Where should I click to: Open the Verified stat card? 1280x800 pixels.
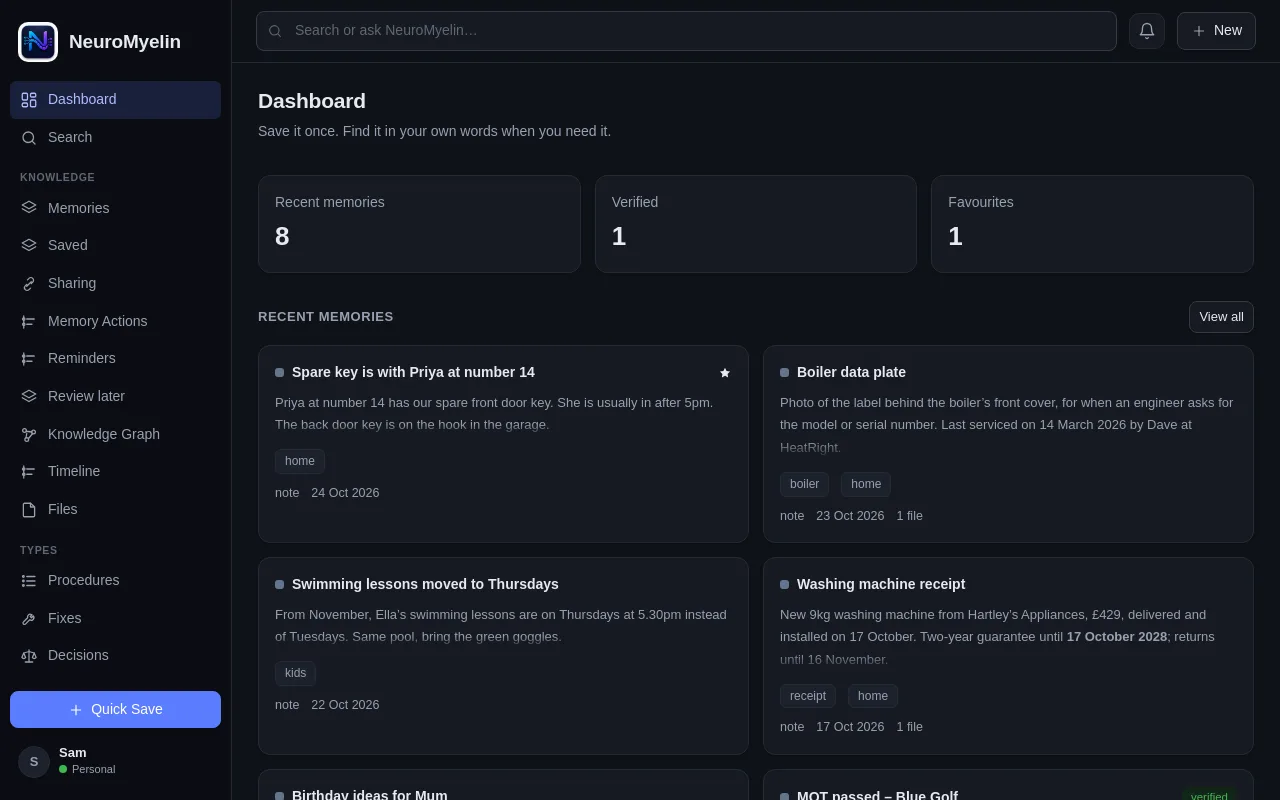click(756, 224)
